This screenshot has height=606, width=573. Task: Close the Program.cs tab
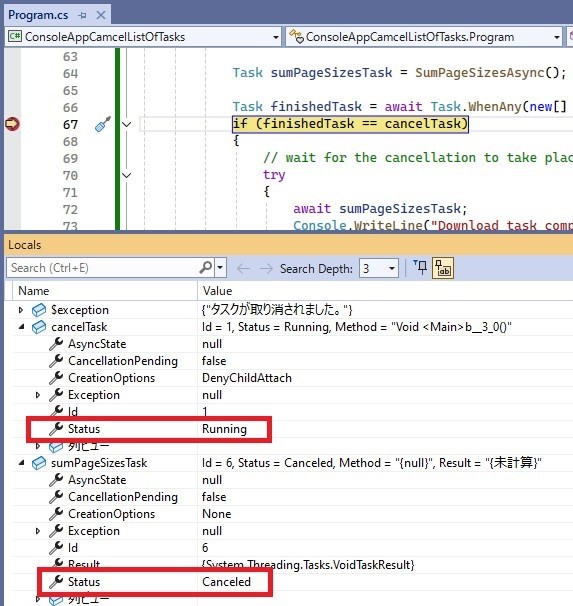[x=101, y=15]
